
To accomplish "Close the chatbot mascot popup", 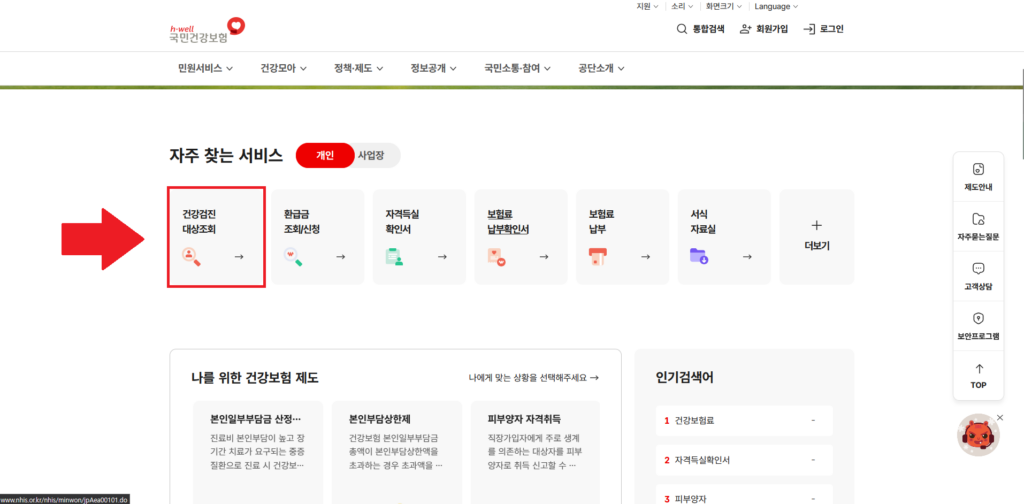I will [x=1000, y=417].
